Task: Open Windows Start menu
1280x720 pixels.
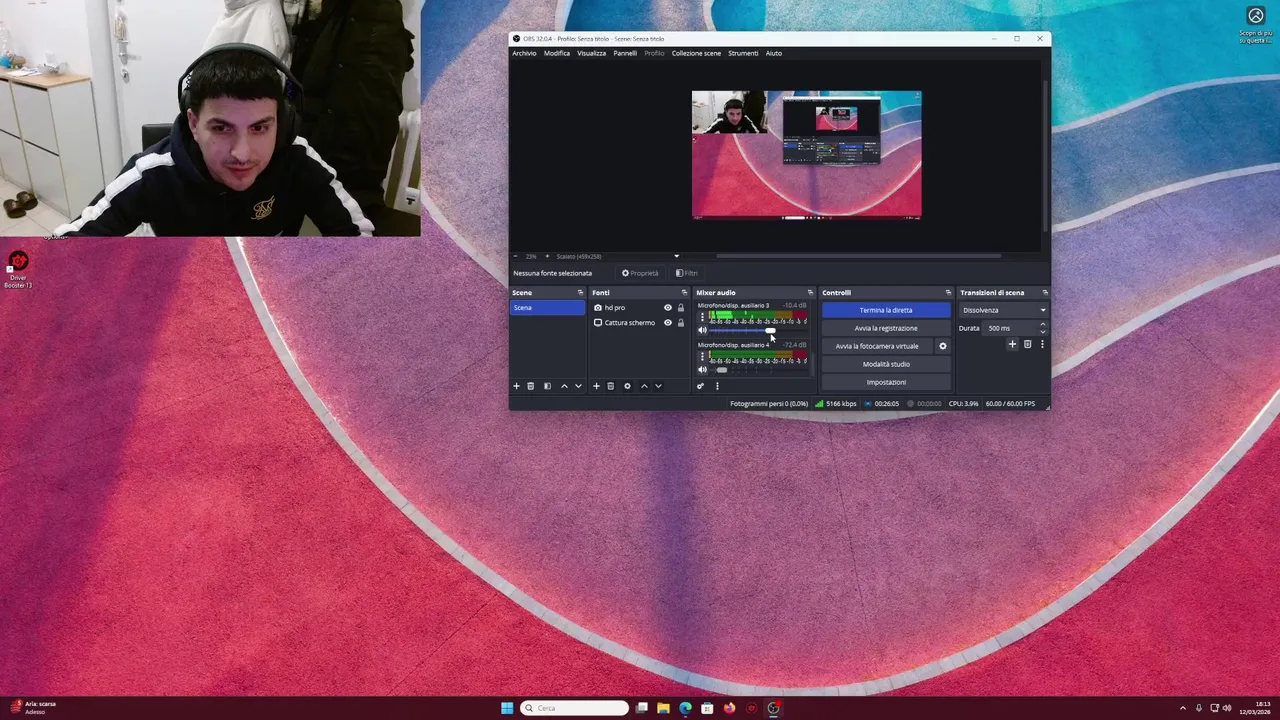Action: [x=507, y=708]
